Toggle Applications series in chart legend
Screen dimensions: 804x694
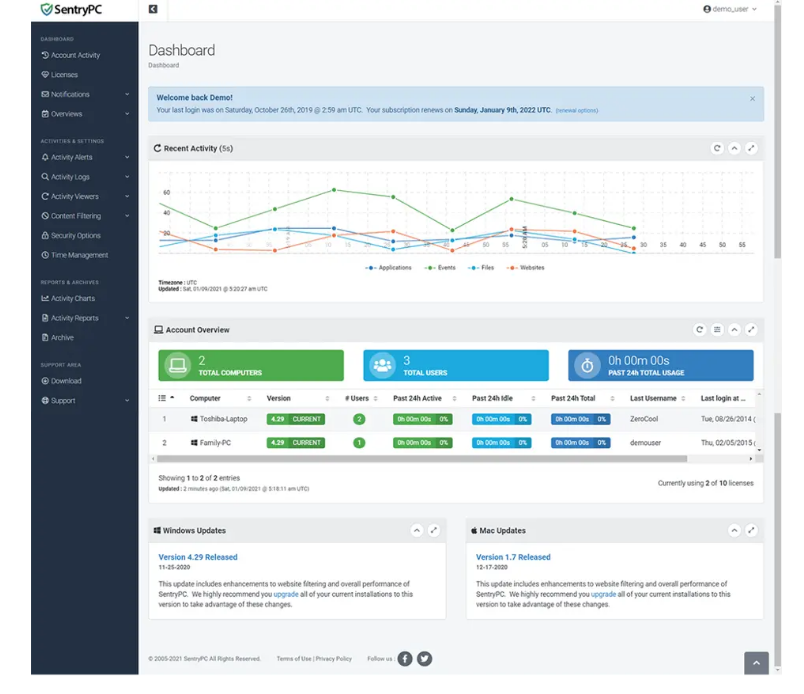388,268
